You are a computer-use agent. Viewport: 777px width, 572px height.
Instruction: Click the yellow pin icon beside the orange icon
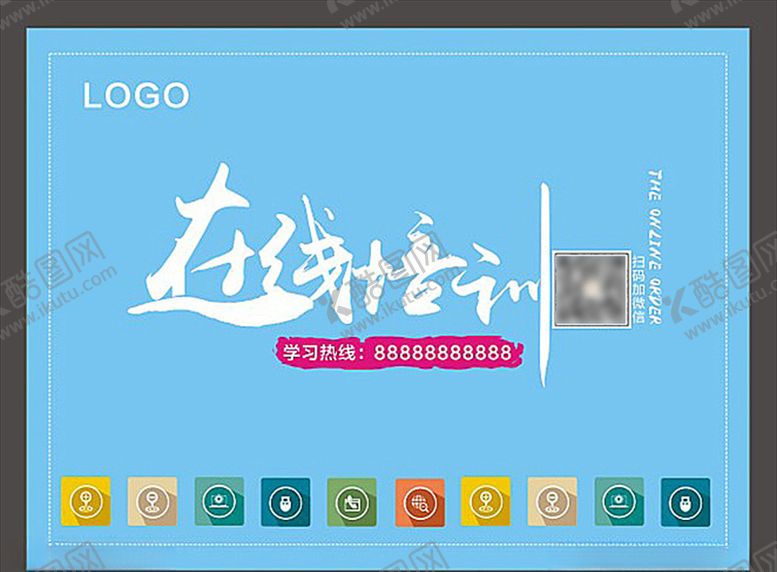pyautogui.click(x=486, y=501)
